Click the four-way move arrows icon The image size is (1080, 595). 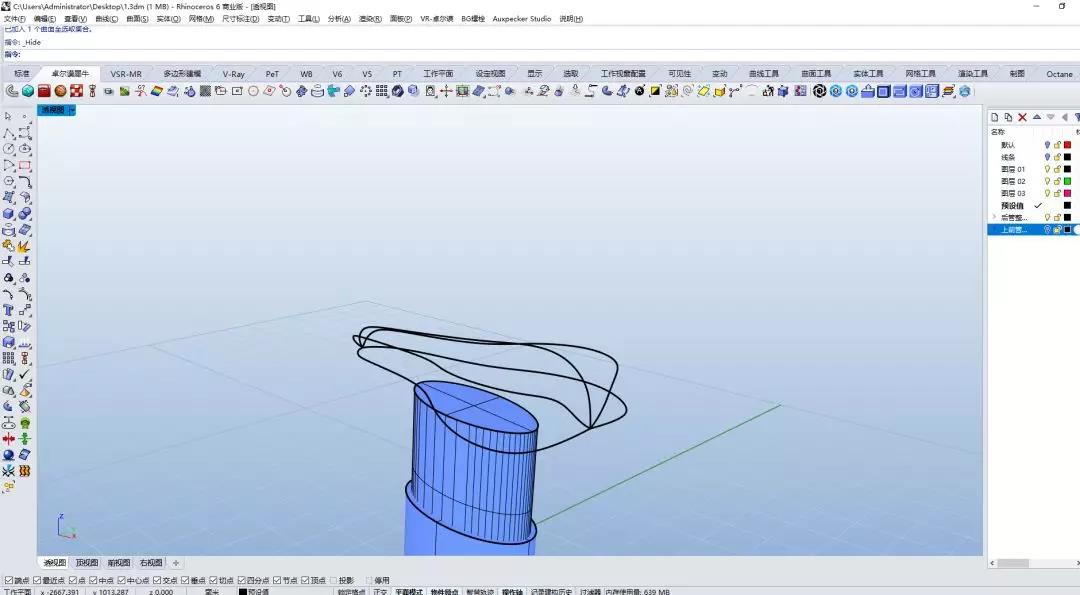tap(446, 91)
